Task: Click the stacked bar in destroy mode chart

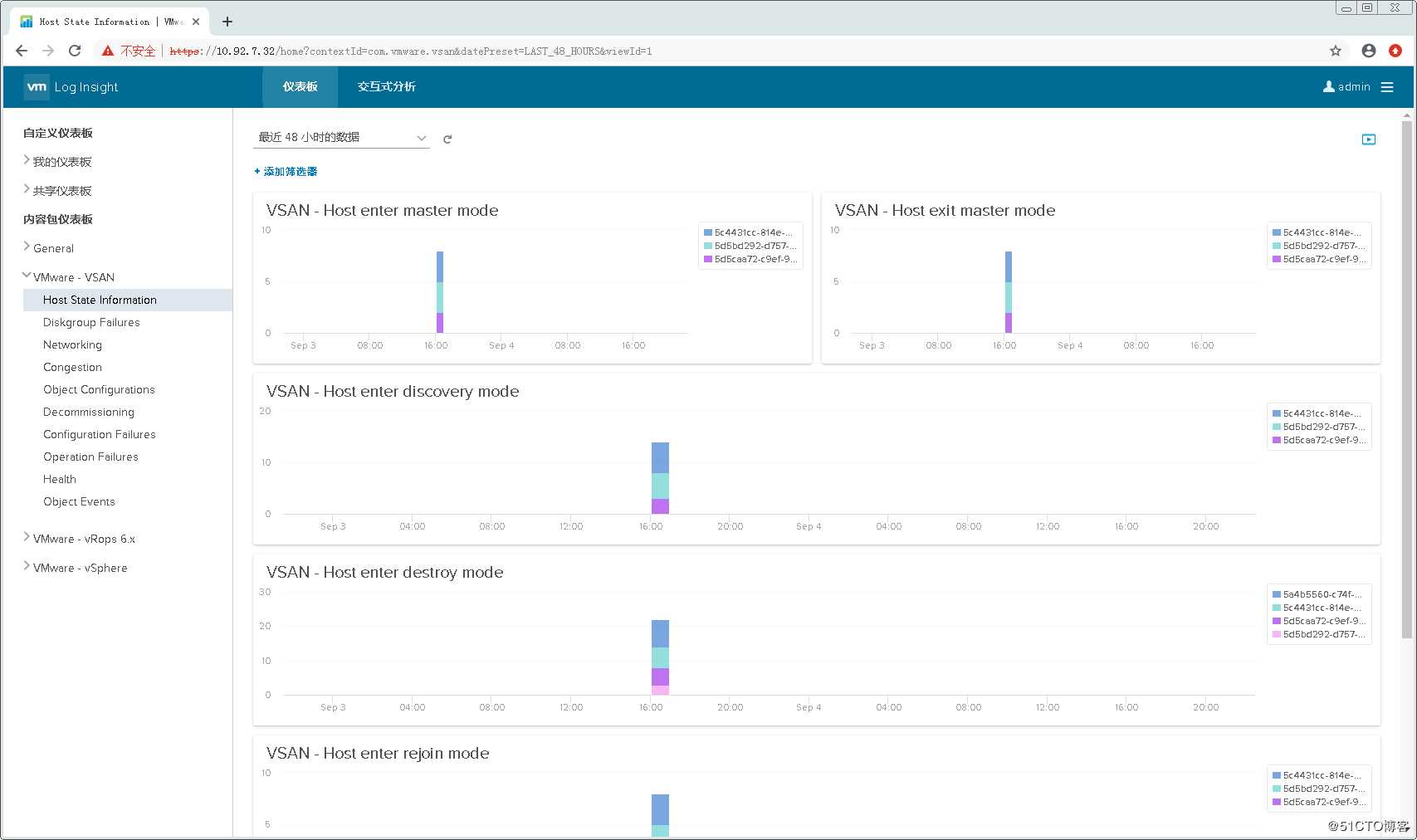Action: click(660, 657)
